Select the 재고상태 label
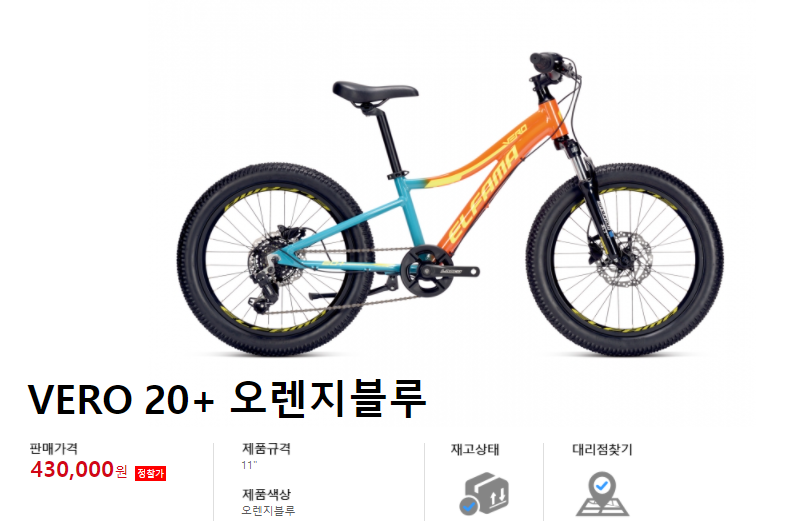The width and height of the screenshot is (809, 523). (475, 449)
